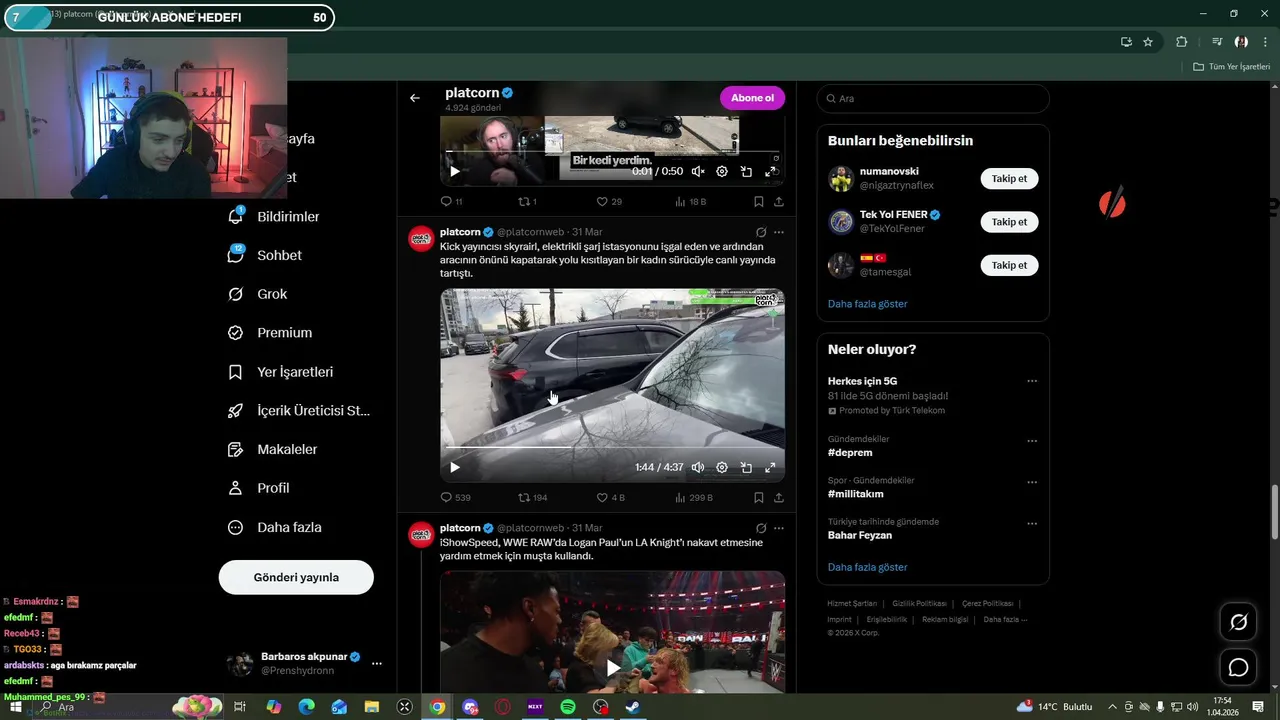Follow numanovski with Takip et
The width and height of the screenshot is (1280, 720).
point(1009,179)
